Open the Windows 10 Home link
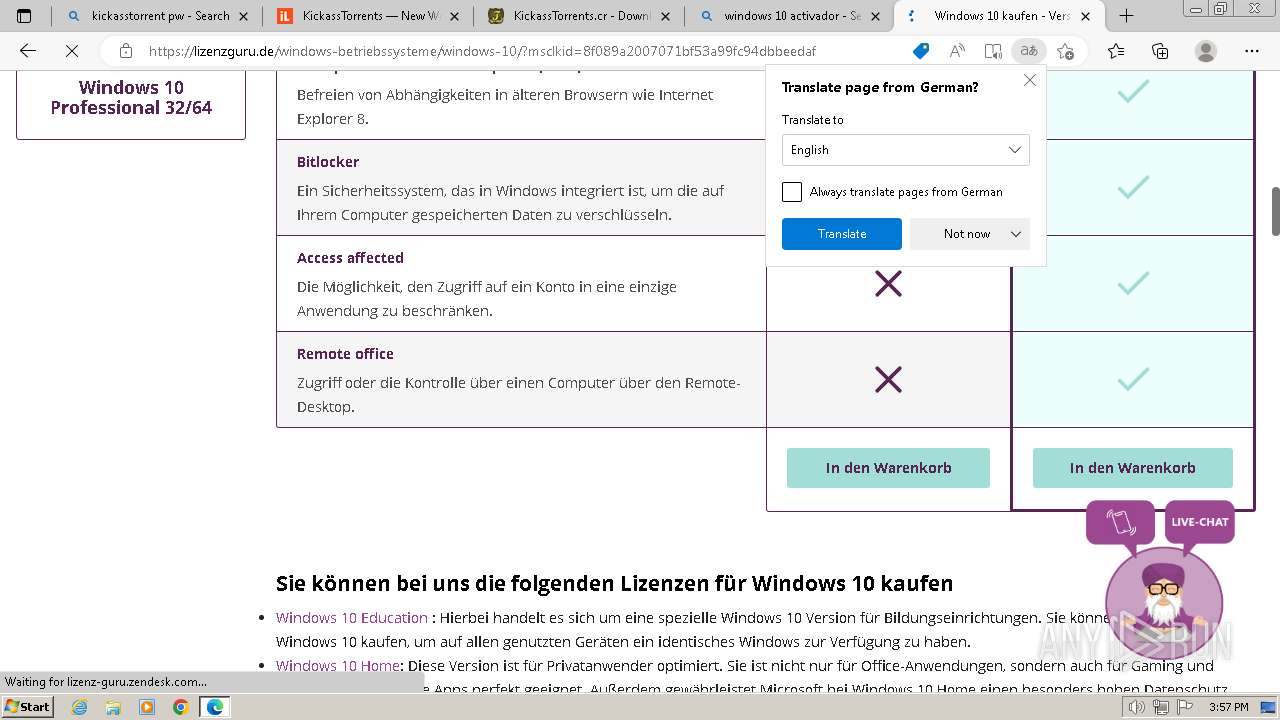Screen dimensions: 1280x720 (338, 666)
